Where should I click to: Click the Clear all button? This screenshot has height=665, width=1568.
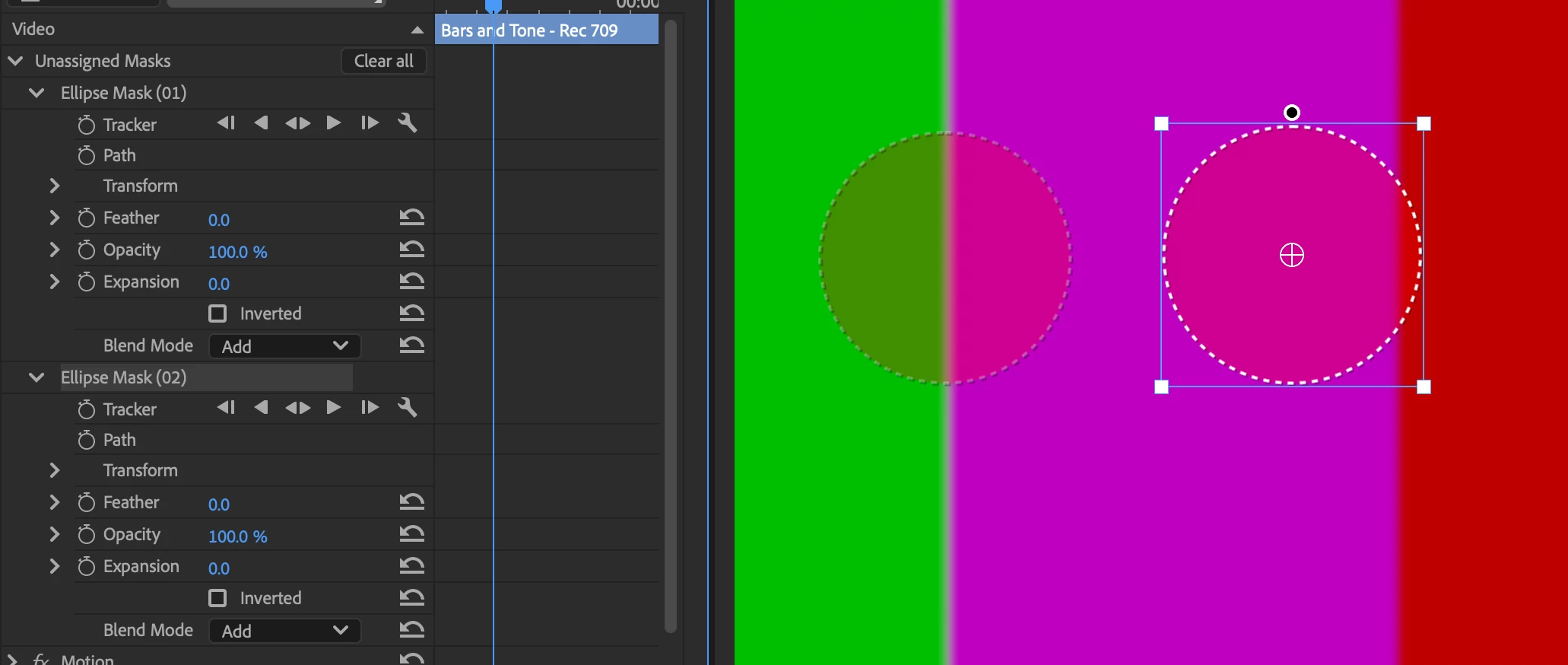pyautogui.click(x=383, y=61)
